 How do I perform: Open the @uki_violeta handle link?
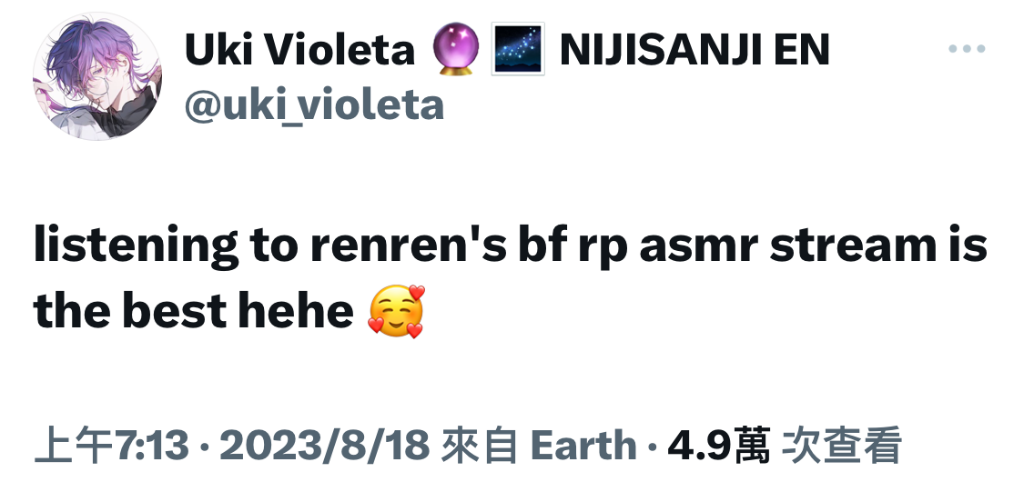(314, 105)
